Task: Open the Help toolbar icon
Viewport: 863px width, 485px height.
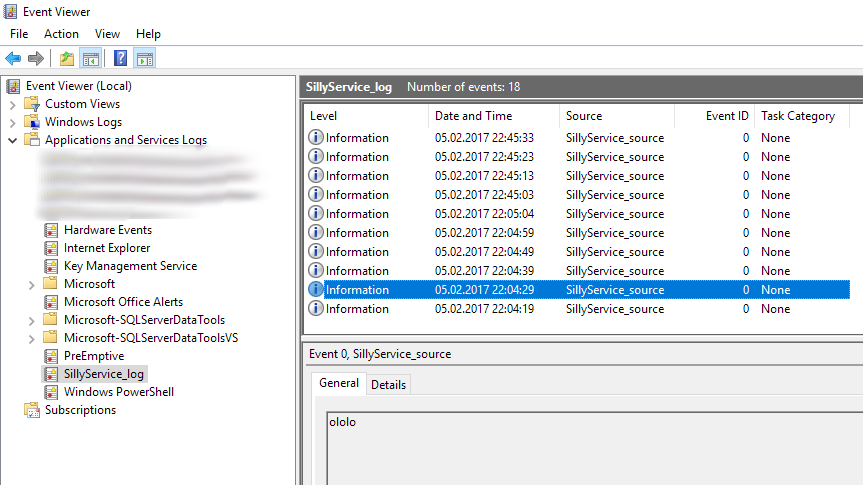Action: [x=120, y=58]
